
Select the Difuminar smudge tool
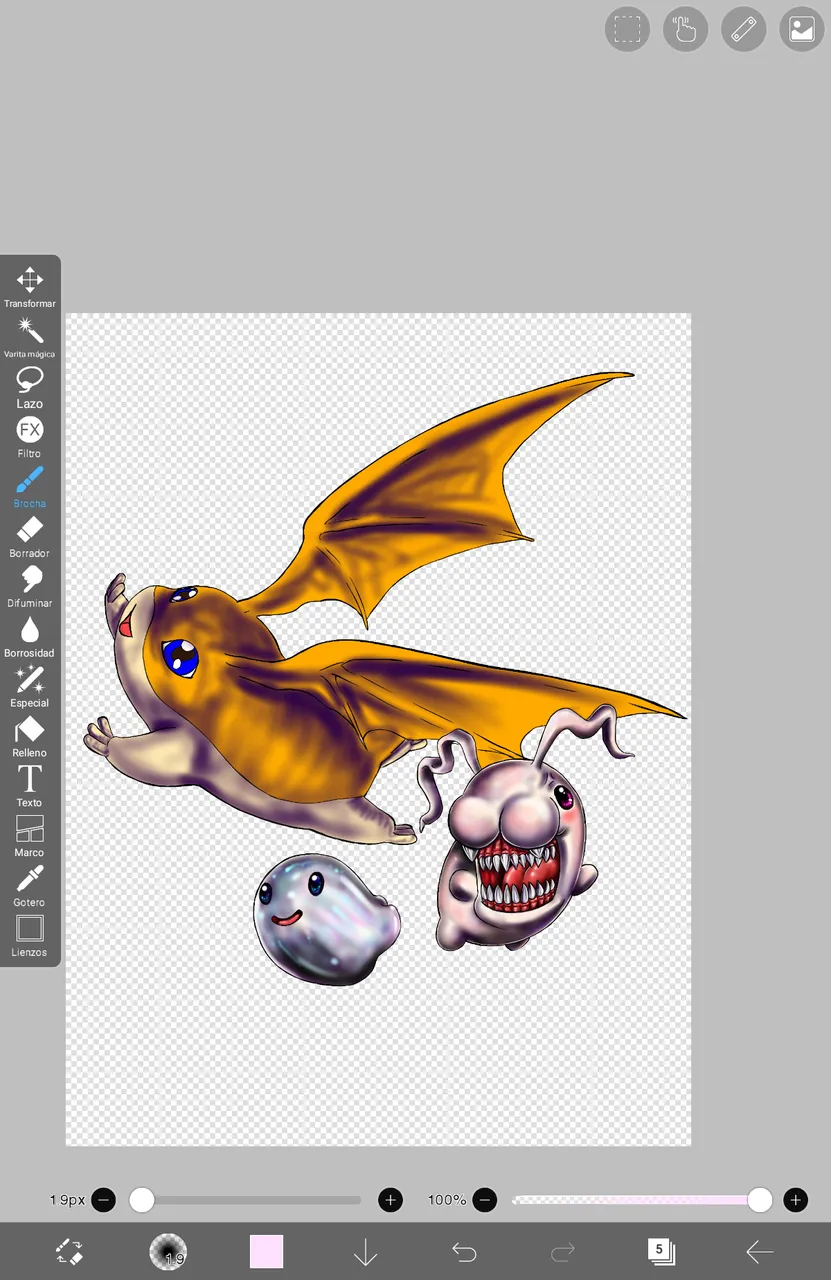click(30, 587)
